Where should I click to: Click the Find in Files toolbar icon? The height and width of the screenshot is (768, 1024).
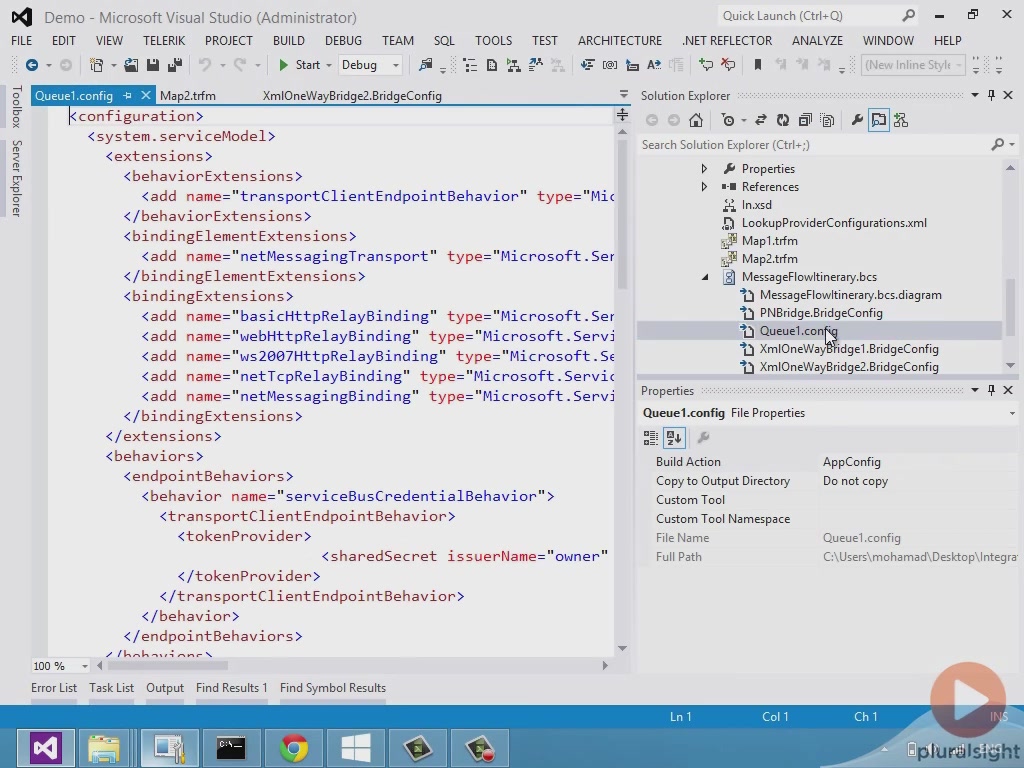point(425,65)
